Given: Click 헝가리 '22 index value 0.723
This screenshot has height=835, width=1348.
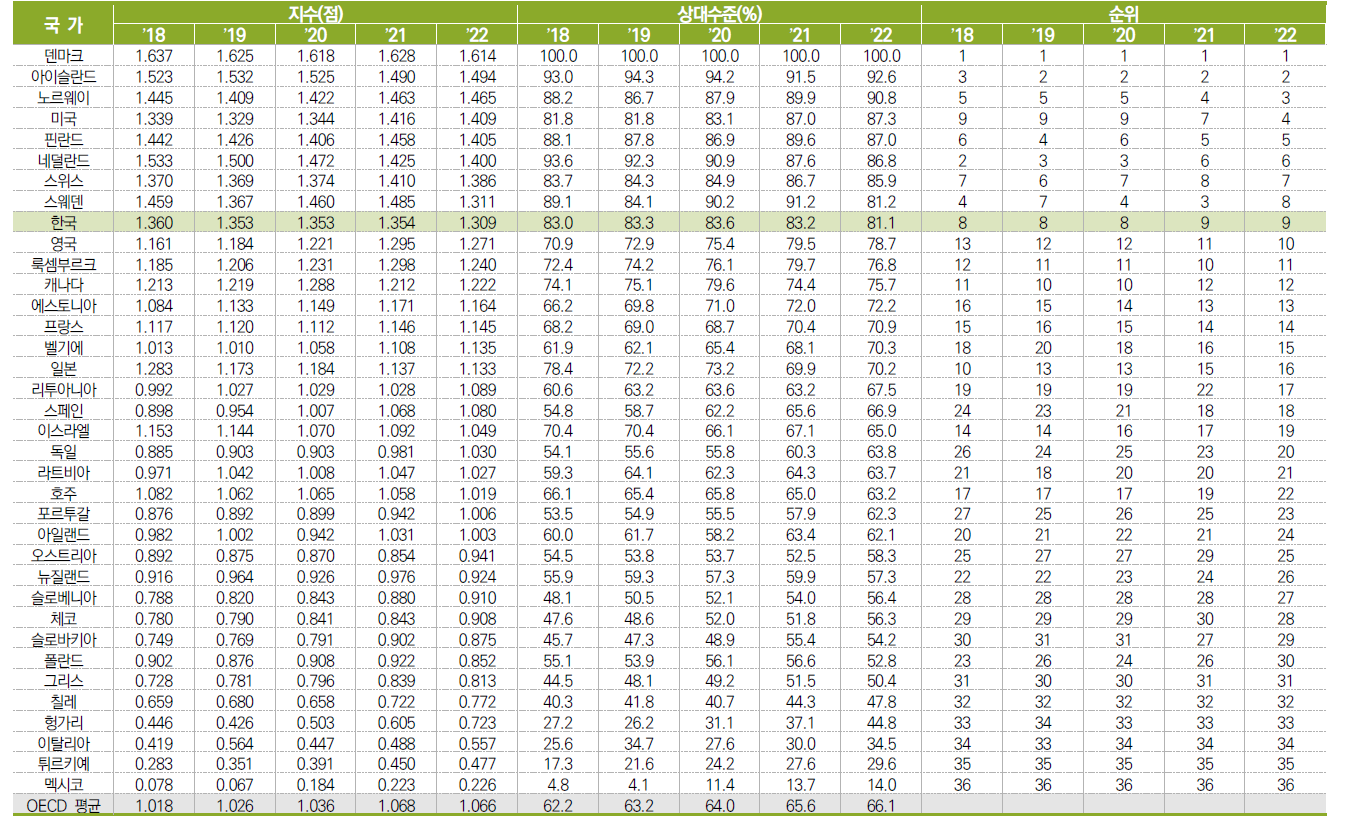Looking at the screenshot, I should (x=477, y=722).
